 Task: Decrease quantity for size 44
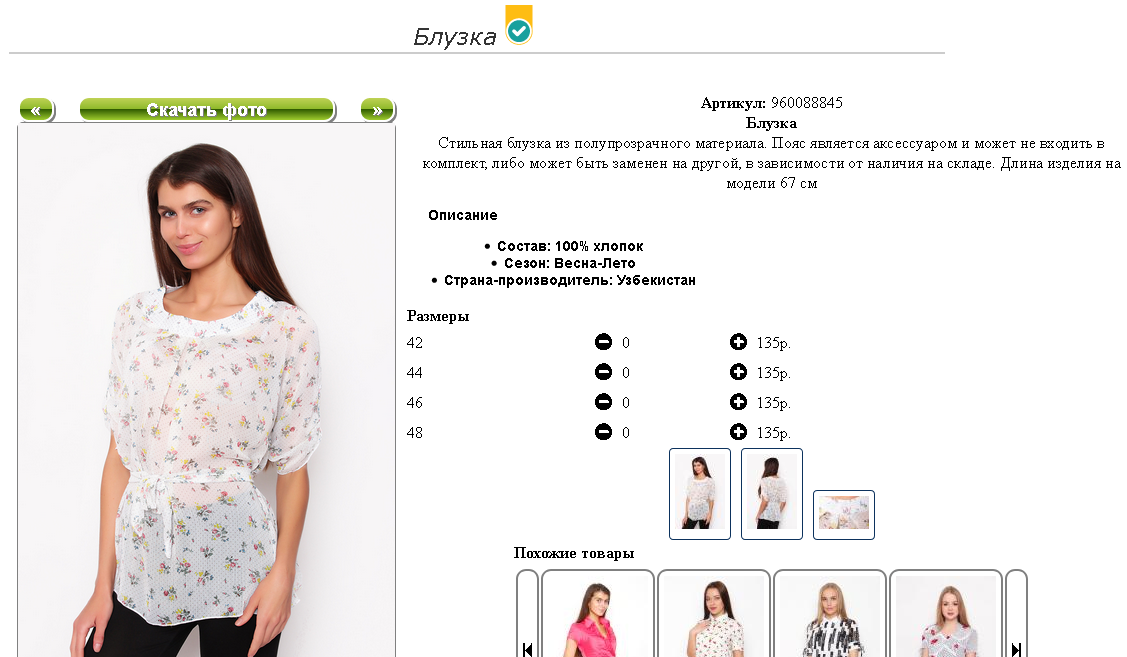coord(603,372)
